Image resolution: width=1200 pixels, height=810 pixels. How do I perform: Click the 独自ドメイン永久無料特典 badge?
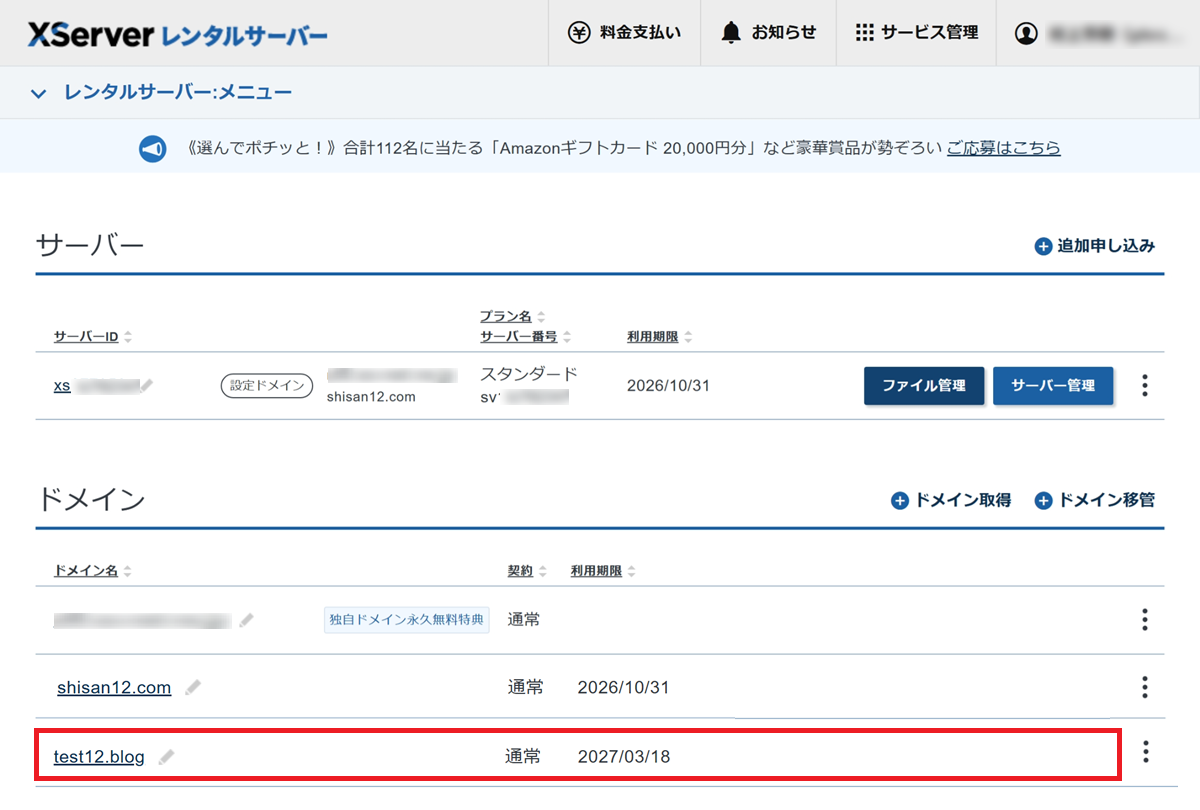pos(406,619)
